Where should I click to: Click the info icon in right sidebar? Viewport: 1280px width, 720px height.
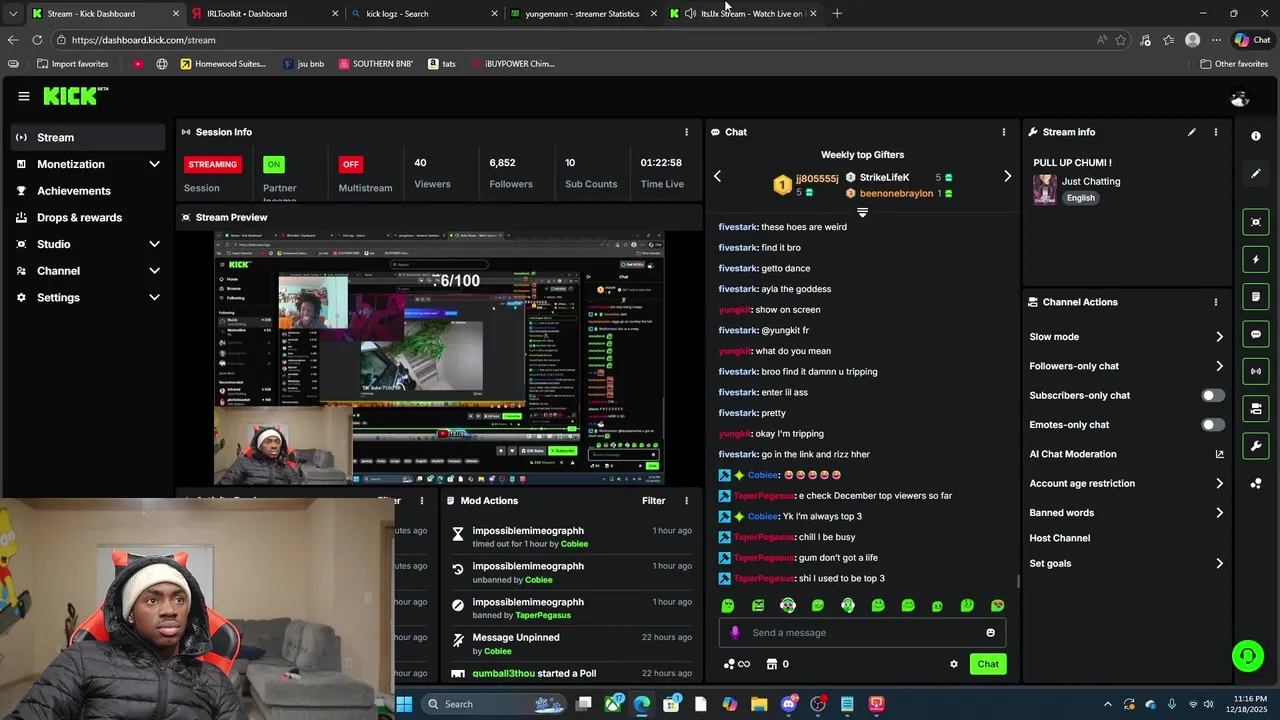click(1256, 136)
